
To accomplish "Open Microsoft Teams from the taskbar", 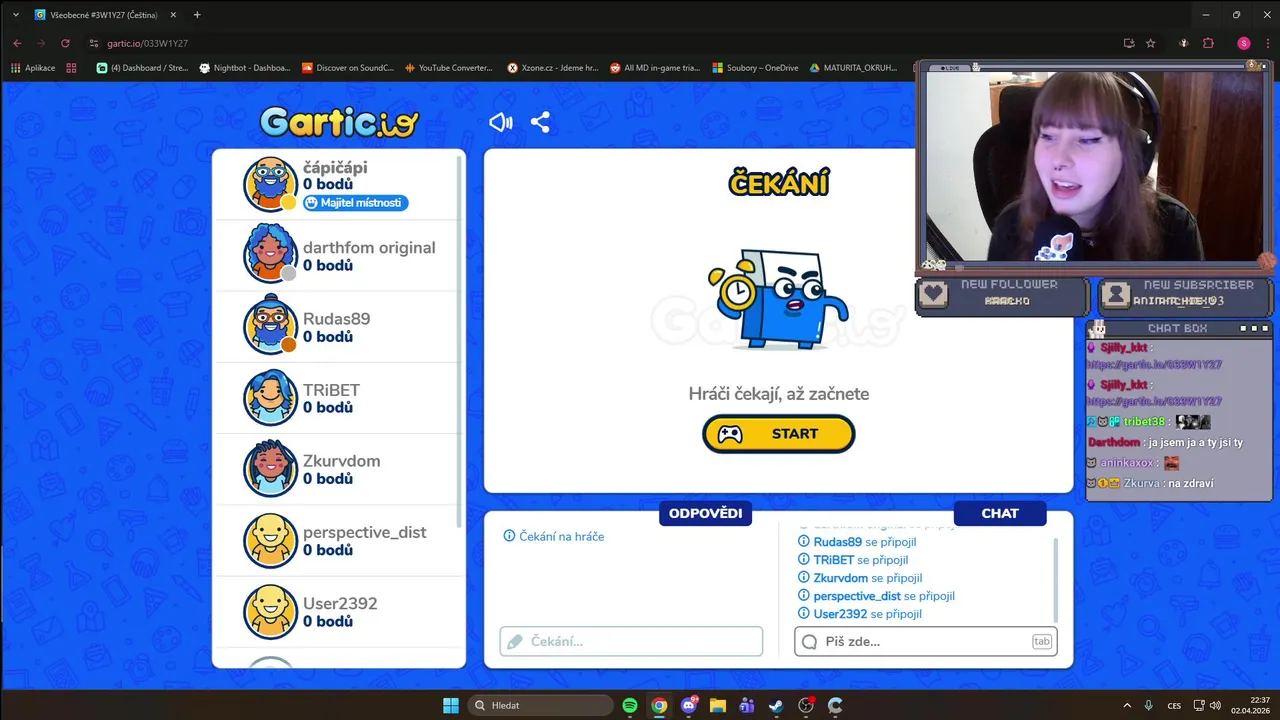I will [746, 705].
